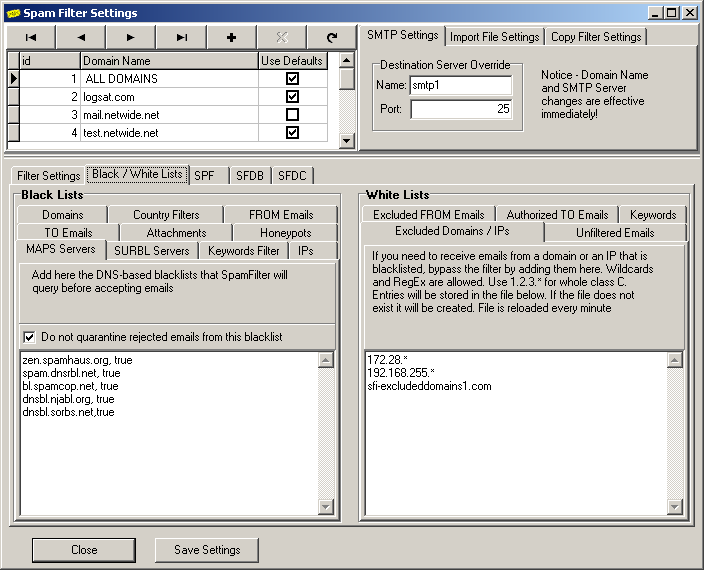Click the previous record arrow button

coord(82,37)
